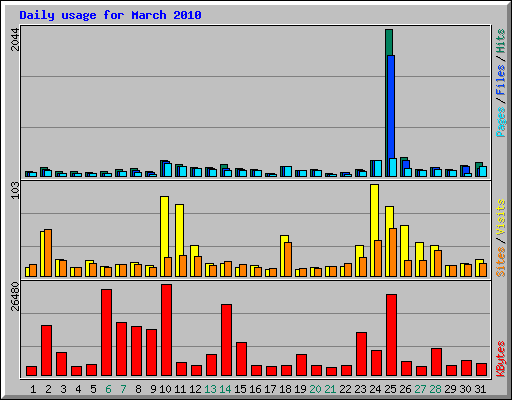Click the green day 7 label
512x400 pixels.
(x=123, y=389)
